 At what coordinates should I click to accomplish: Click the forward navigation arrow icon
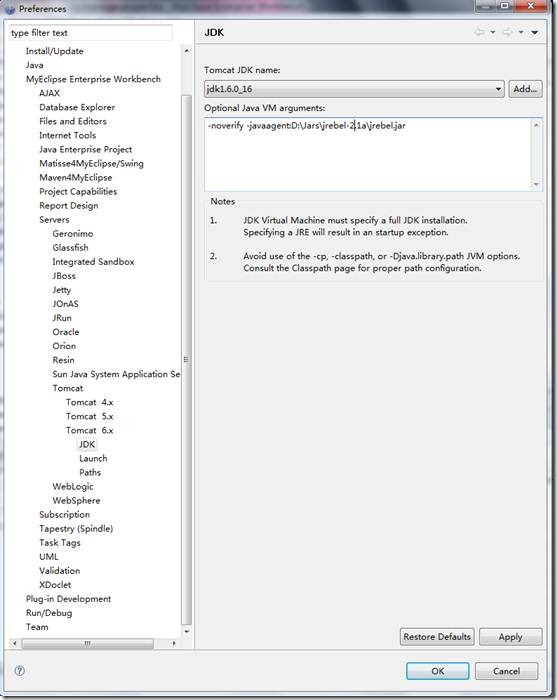[507, 32]
